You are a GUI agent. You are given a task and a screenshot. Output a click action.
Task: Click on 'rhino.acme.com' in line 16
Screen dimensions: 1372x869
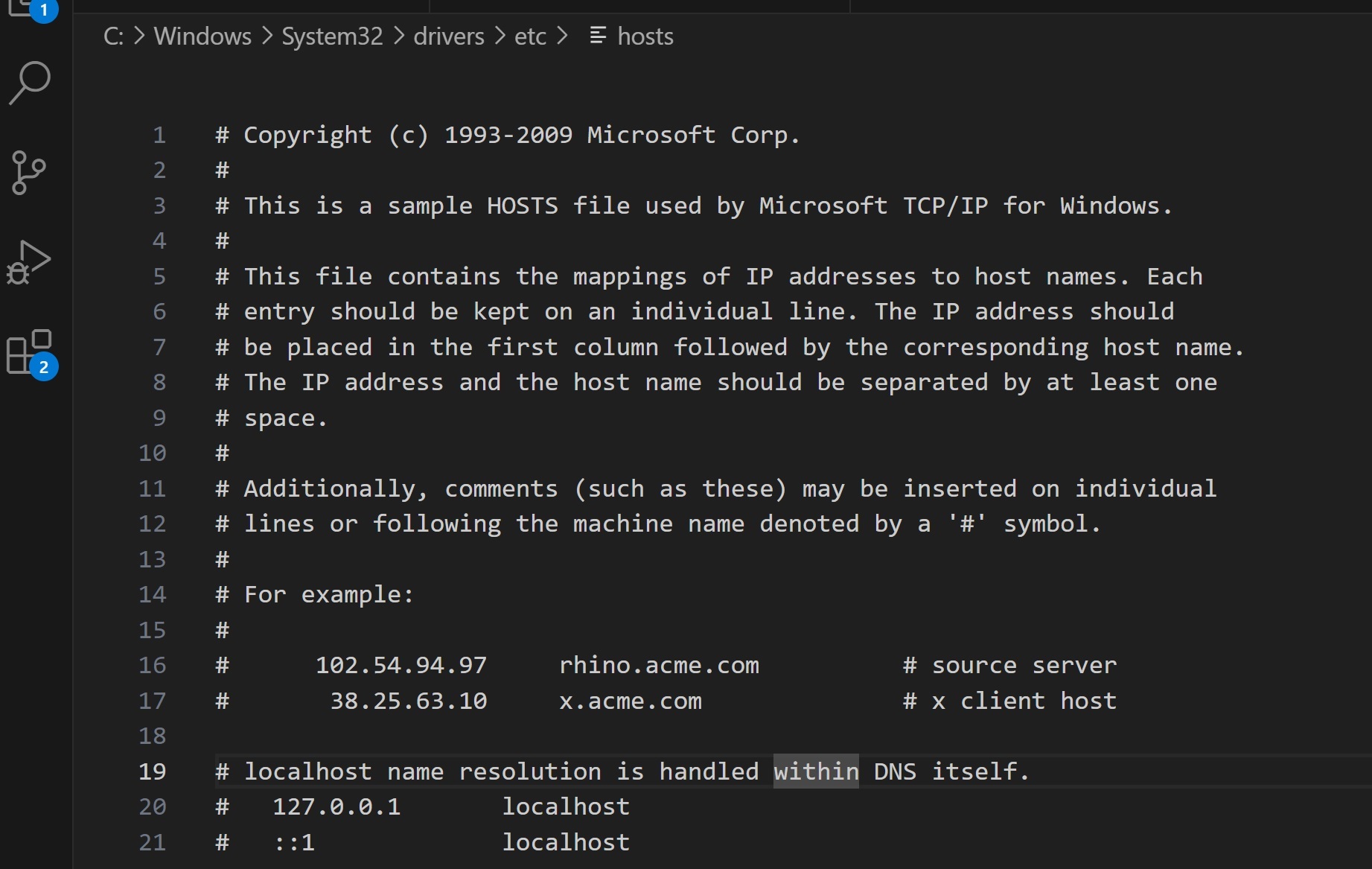[659, 665]
